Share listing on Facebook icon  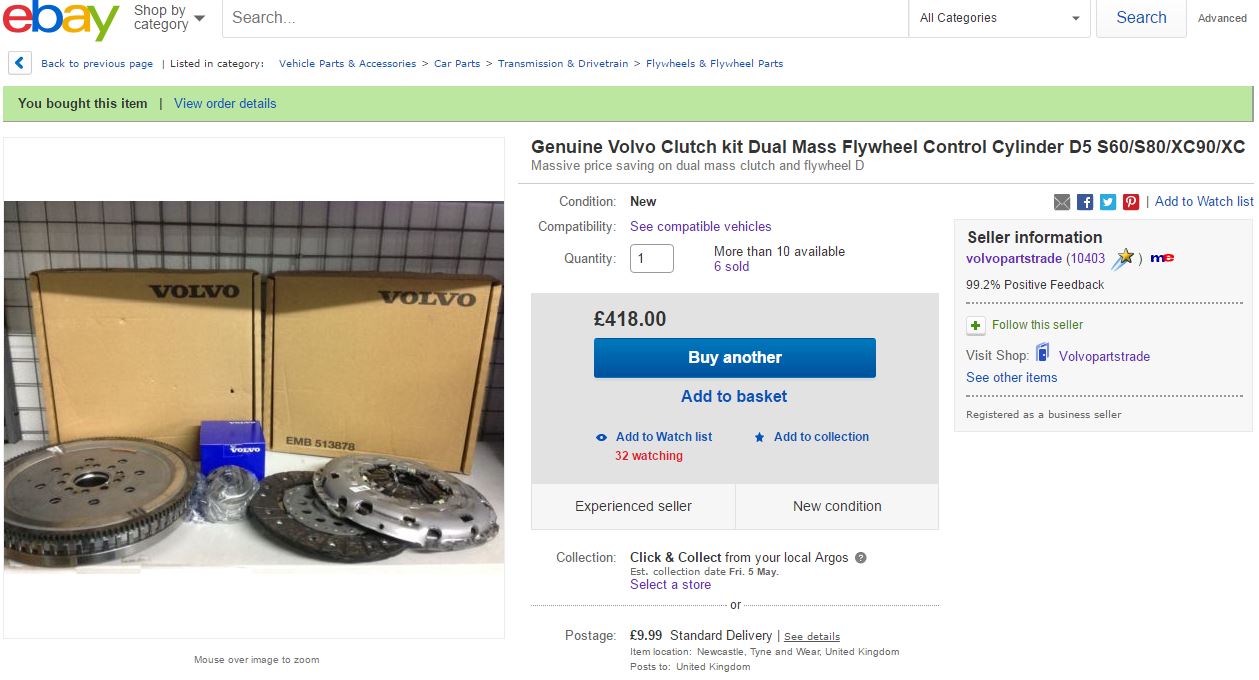click(x=1085, y=202)
